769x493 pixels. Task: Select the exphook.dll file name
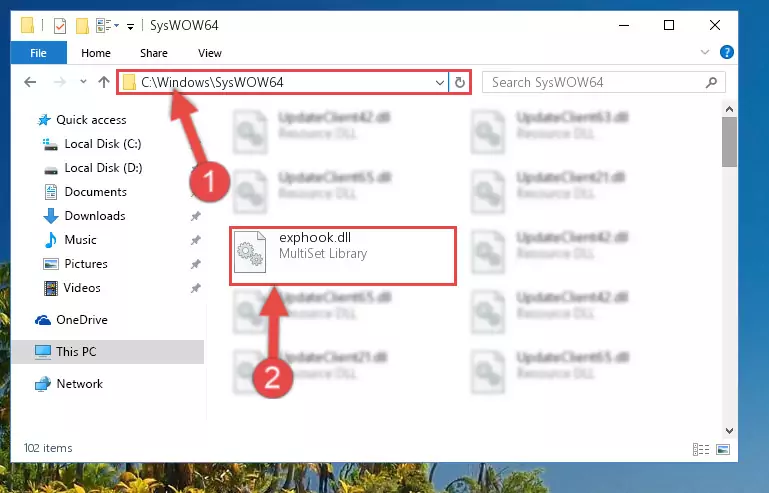315,237
